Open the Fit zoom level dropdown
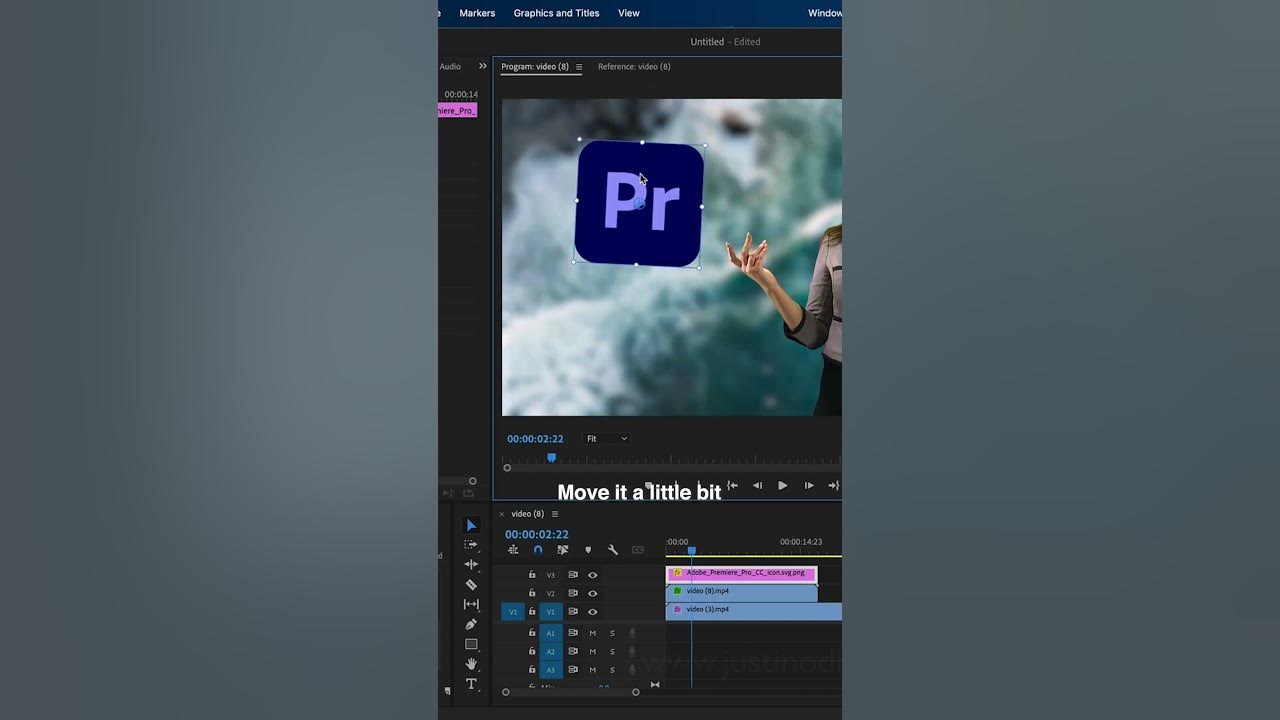Viewport: 1280px width, 720px height. tap(606, 439)
